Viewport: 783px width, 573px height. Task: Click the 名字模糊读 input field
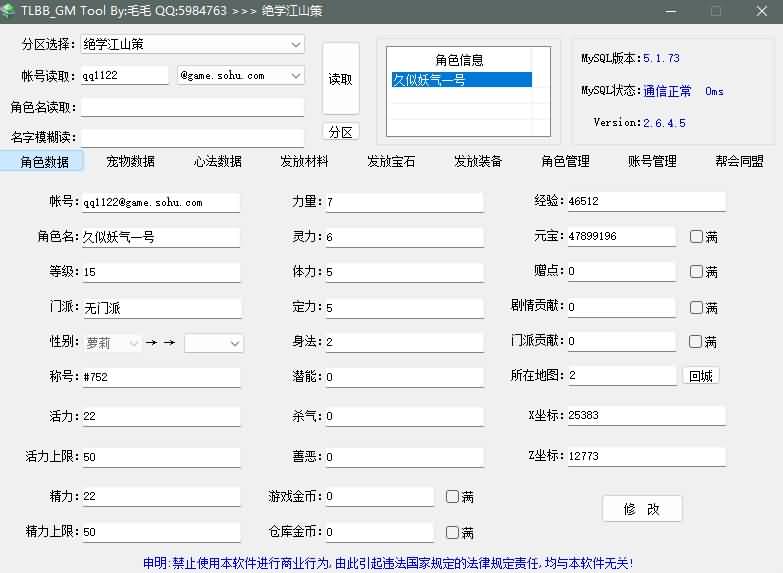click(192, 137)
